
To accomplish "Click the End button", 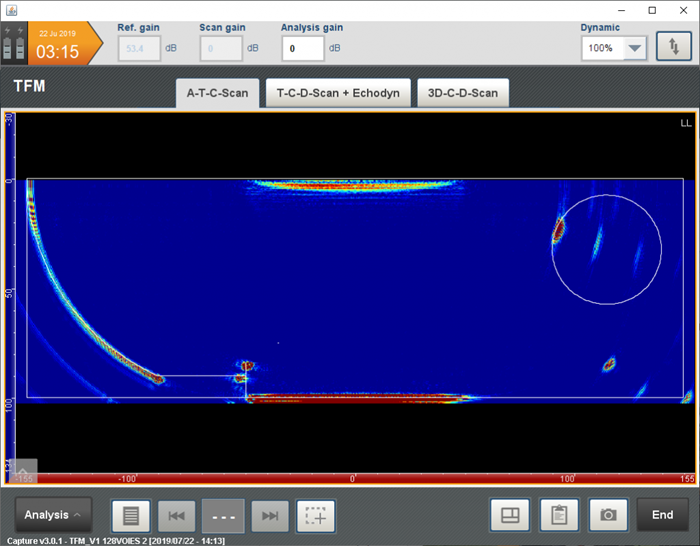I will click(662, 515).
